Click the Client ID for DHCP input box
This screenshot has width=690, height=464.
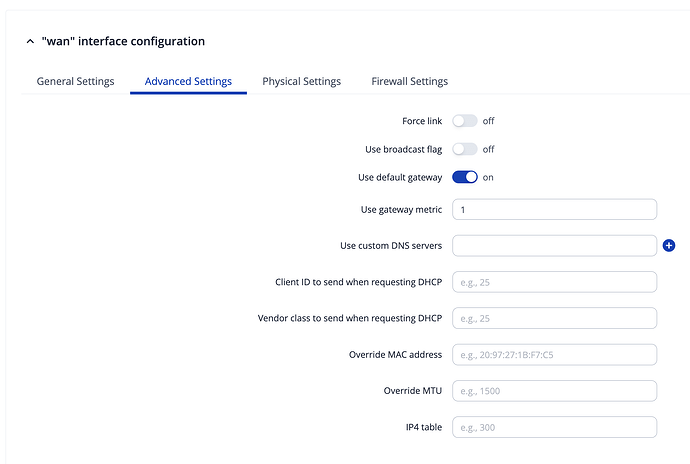point(554,282)
